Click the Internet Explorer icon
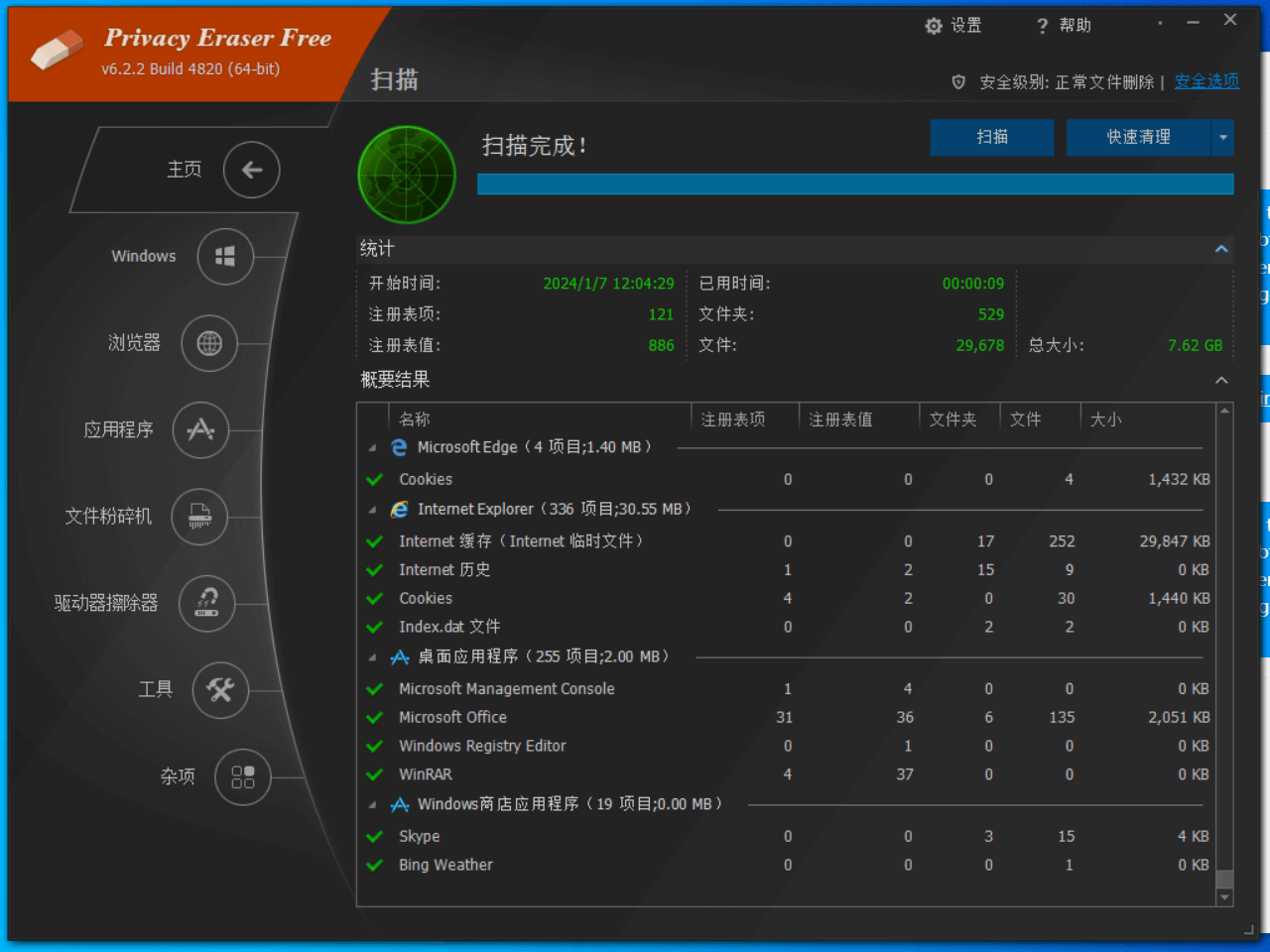This screenshot has height=952, width=1270. click(x=399, y=509)
